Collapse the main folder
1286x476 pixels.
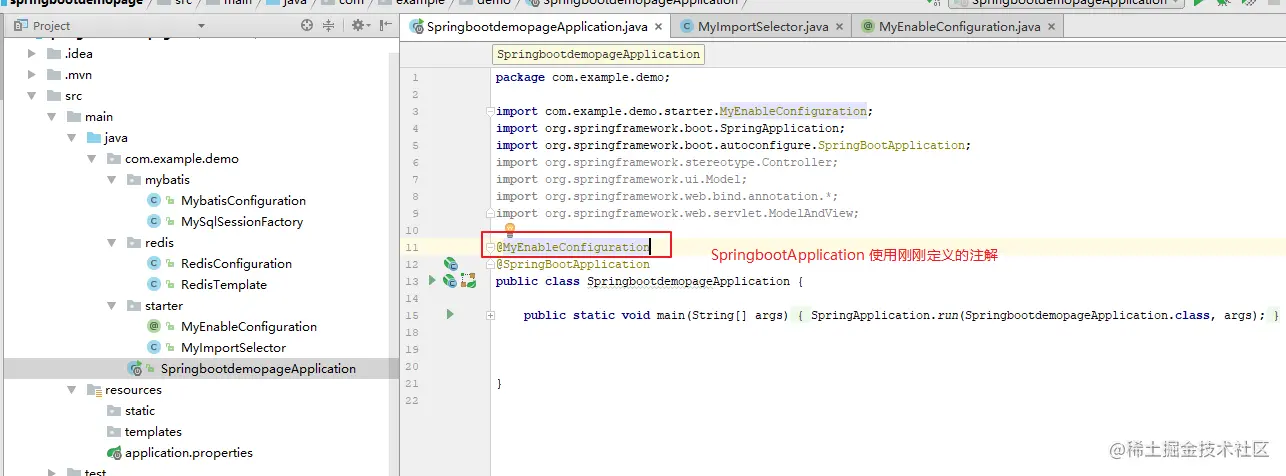click(x=51, y=117)
